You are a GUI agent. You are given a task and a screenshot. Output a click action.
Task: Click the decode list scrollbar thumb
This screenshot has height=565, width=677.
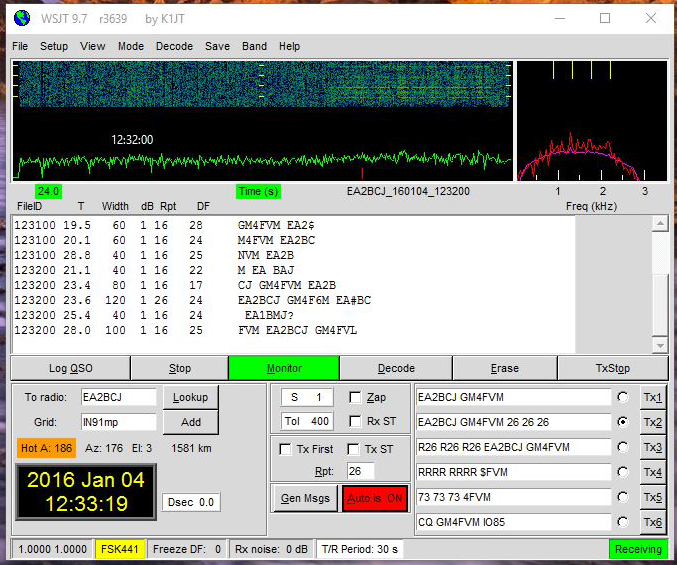[660, 304]
